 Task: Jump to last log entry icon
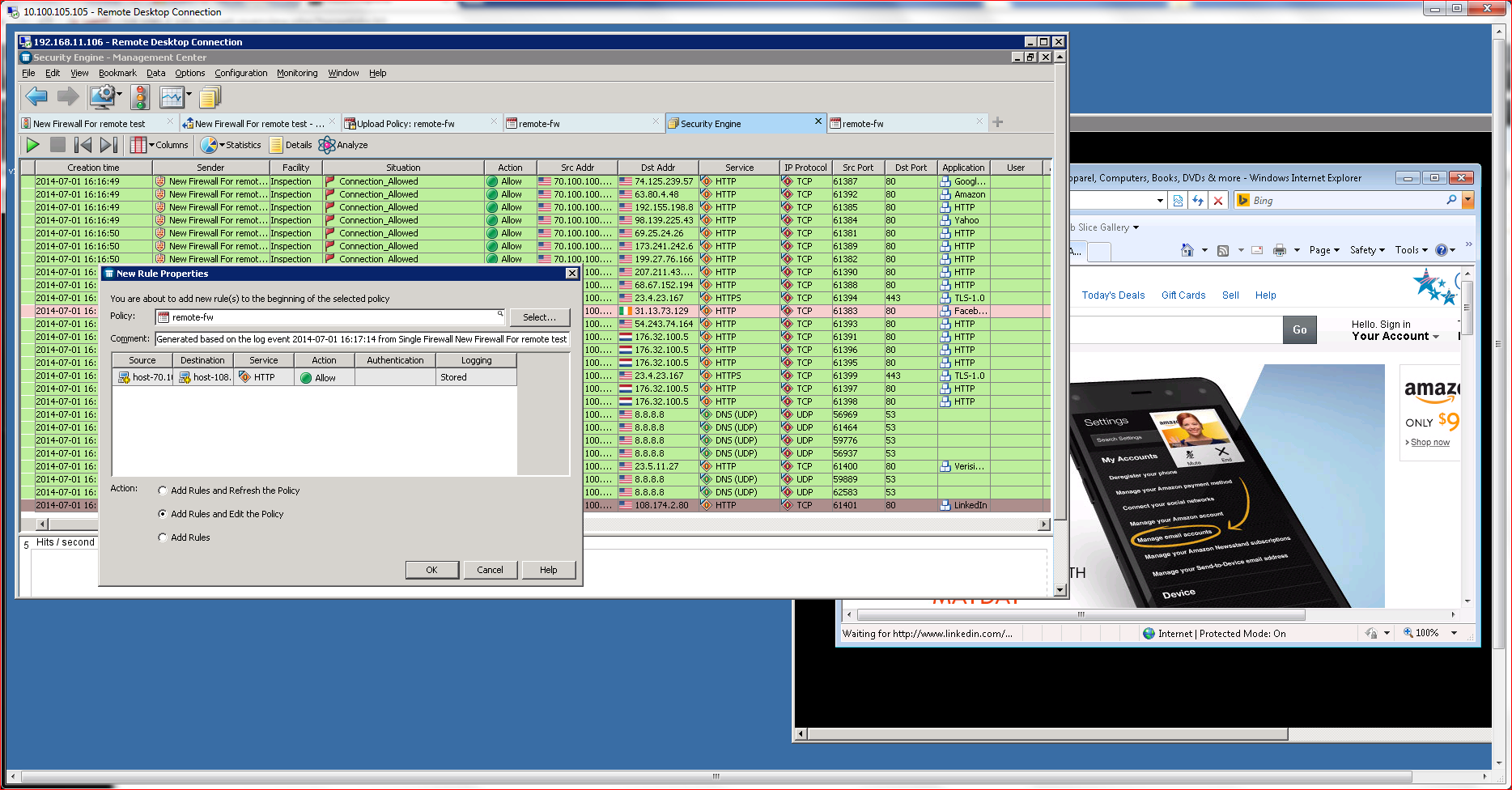tap(109, 145)
